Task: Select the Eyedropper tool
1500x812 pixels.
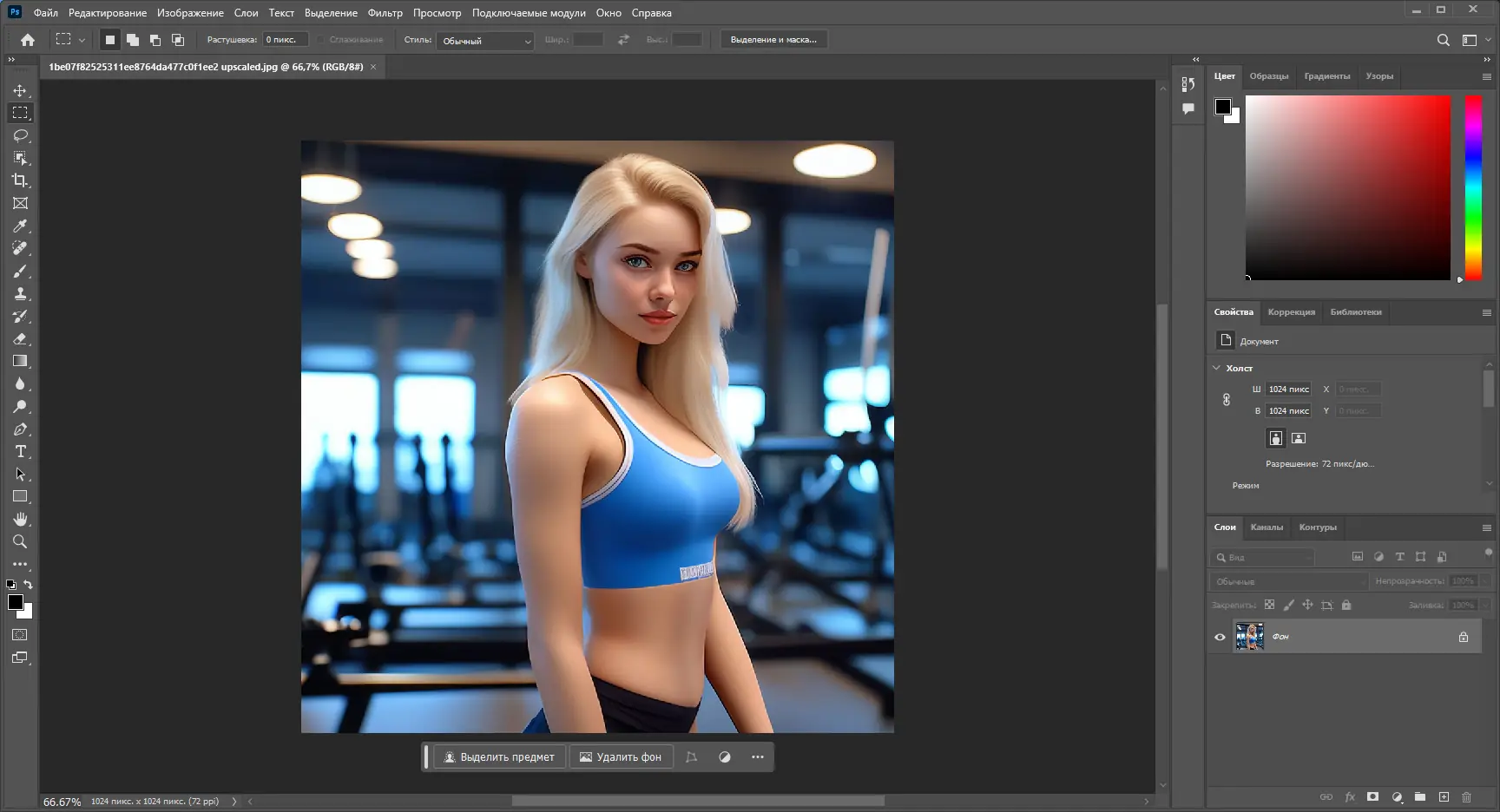Action: coord(20,226)
